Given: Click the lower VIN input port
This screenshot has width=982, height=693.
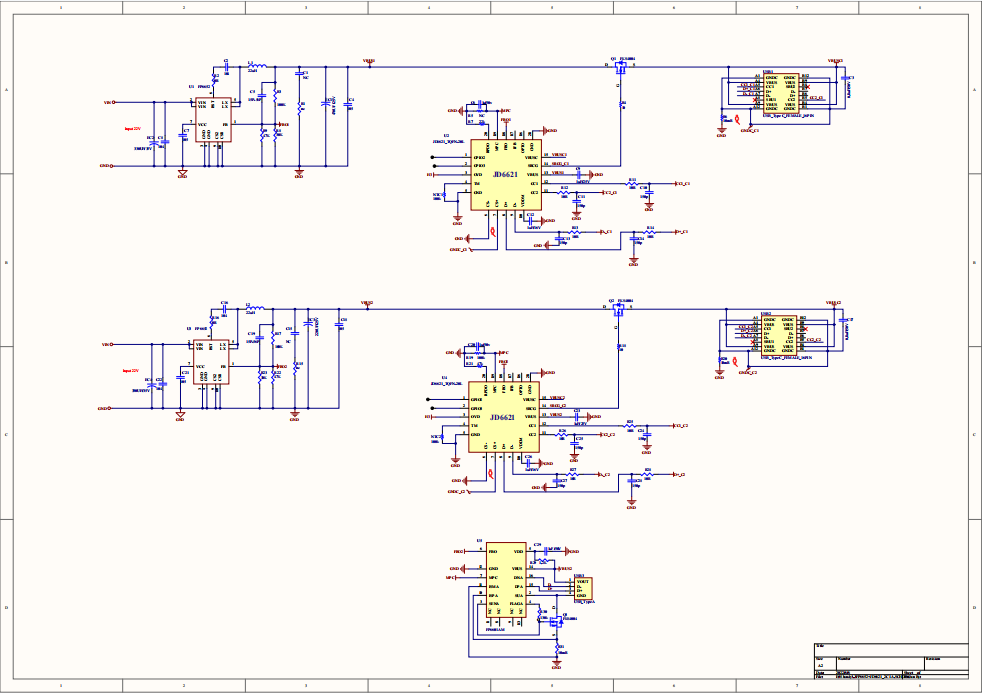Looking at the screenshot, I should [107, 344].
